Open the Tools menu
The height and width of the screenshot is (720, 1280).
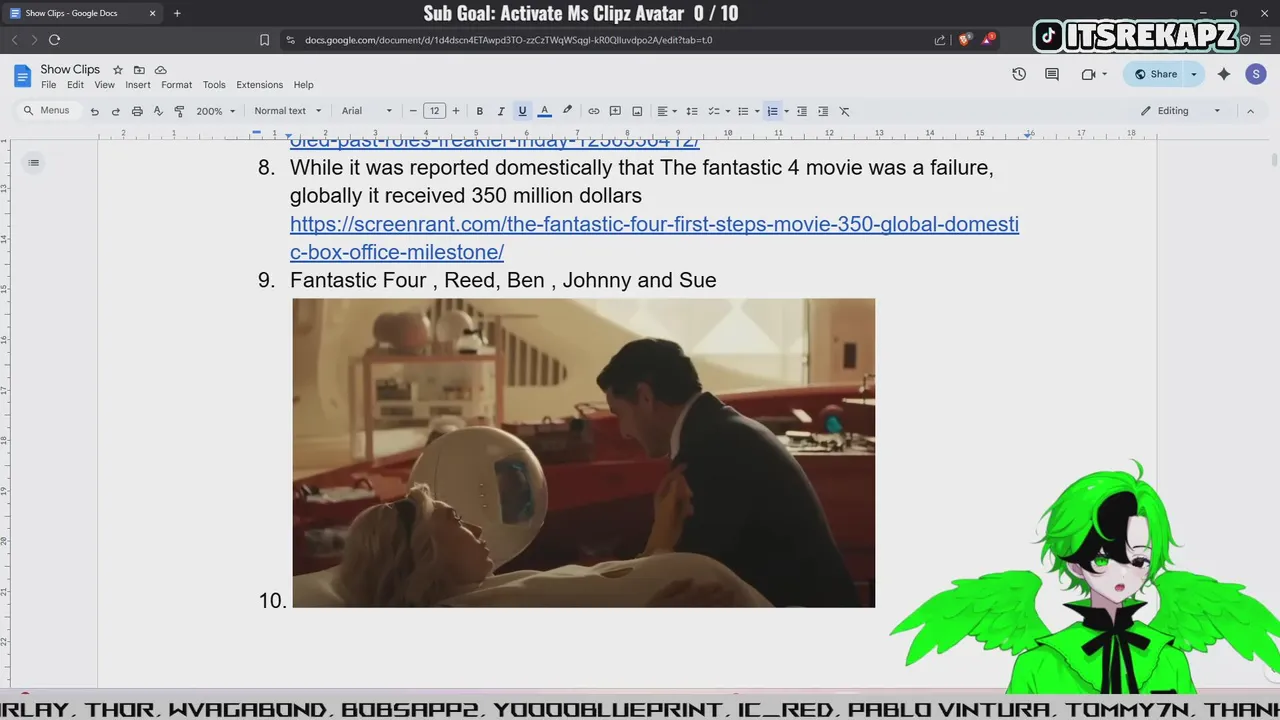point(214,85)
